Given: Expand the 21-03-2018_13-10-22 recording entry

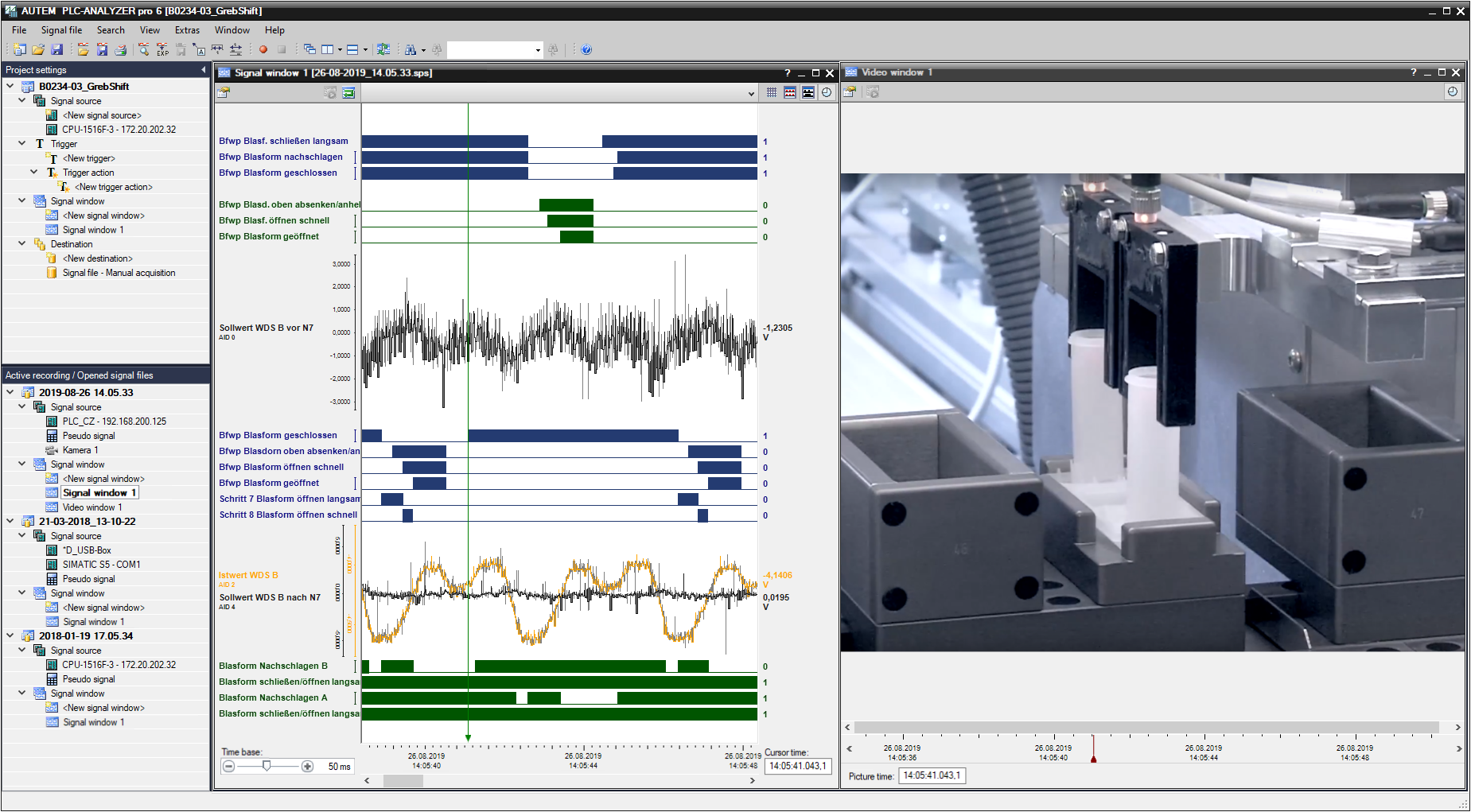Looking at the screenshot, I should tap(10, 521).
